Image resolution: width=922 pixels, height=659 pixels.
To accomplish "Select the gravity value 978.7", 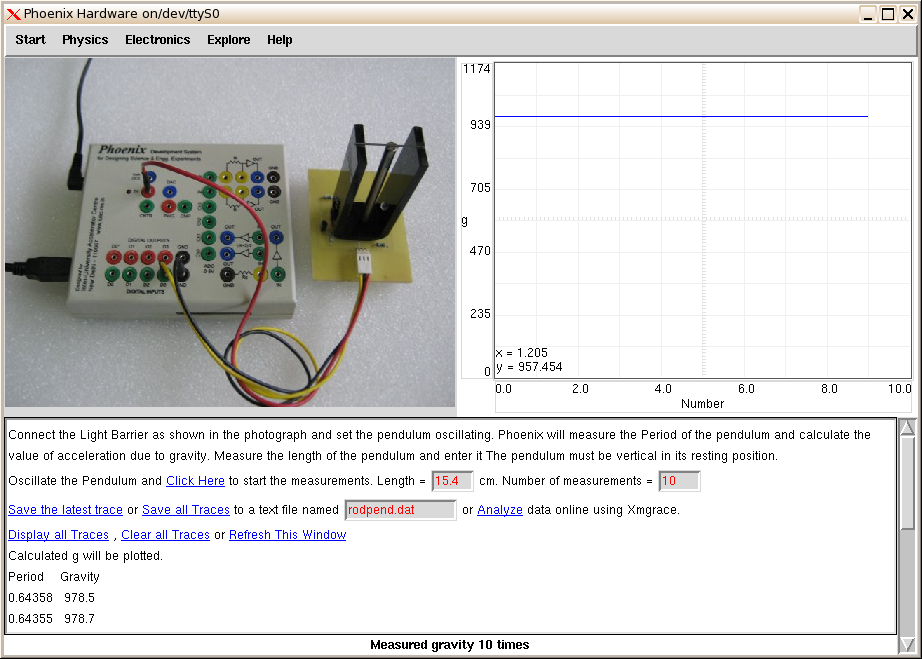I will pyautogui.click(x=79, y=619).
